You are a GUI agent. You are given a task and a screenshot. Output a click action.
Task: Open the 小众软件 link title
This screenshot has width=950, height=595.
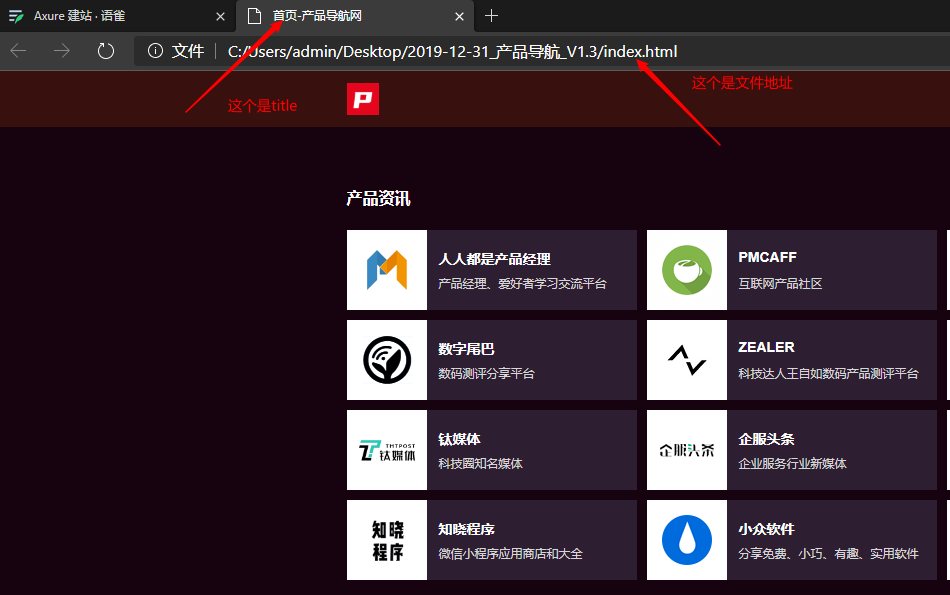[x=766, y=529]
